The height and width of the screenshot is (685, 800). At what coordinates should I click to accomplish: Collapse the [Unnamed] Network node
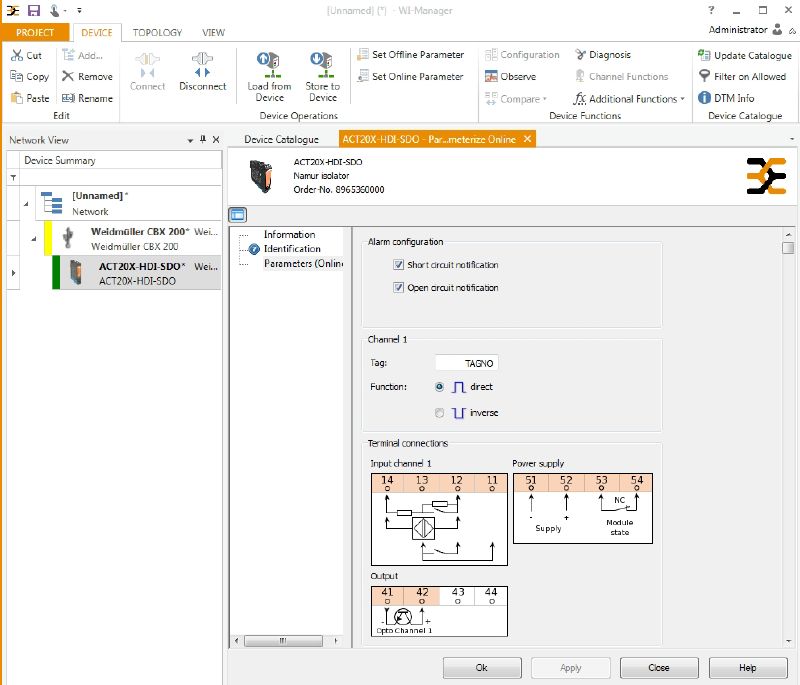click(x=25, y=203)
